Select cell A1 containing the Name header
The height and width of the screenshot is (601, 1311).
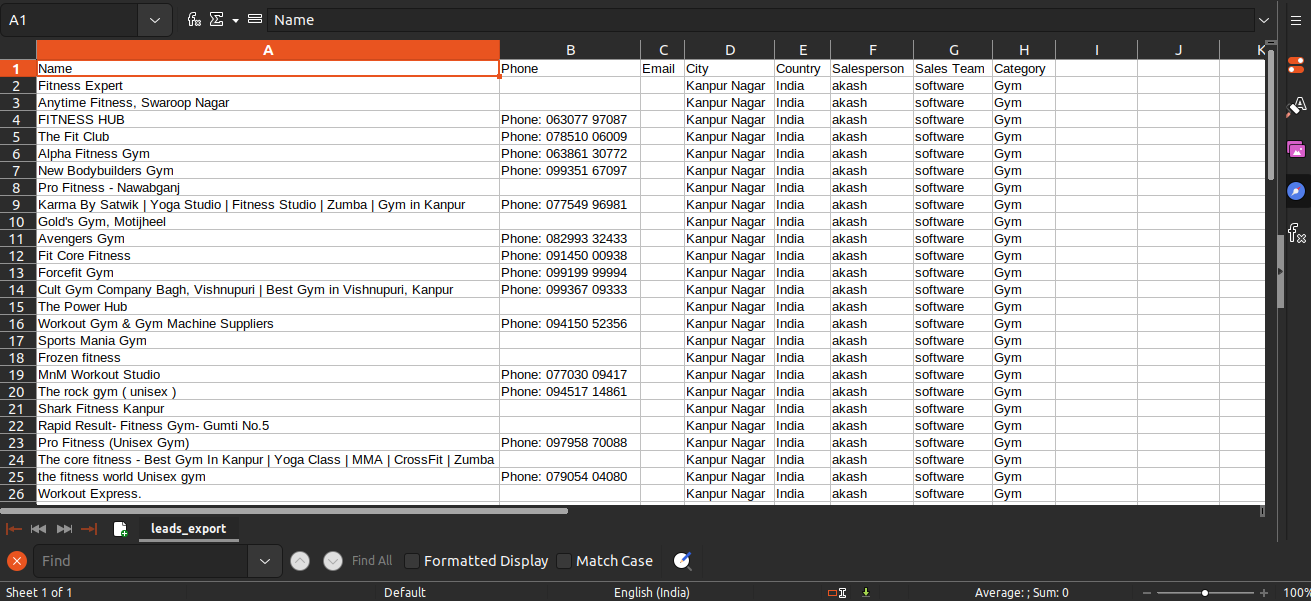267,68
